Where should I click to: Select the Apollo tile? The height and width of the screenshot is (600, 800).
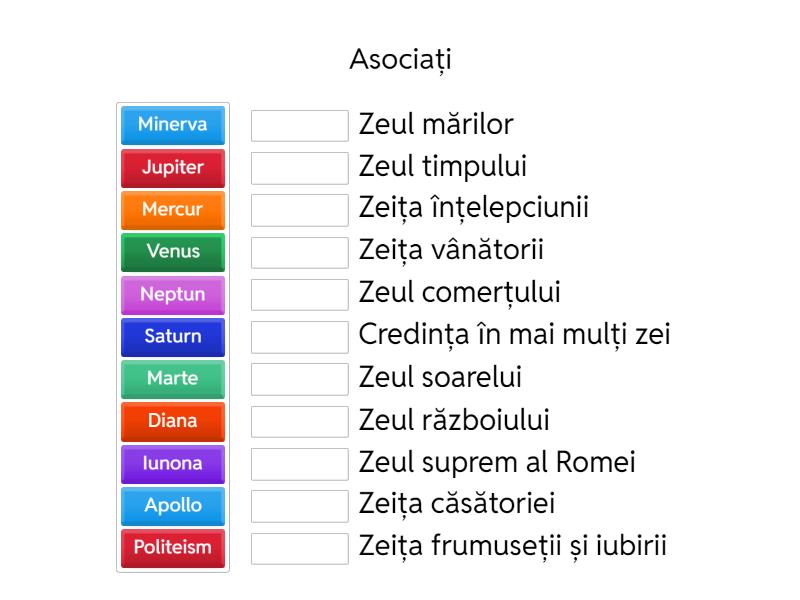click(172, 506)
